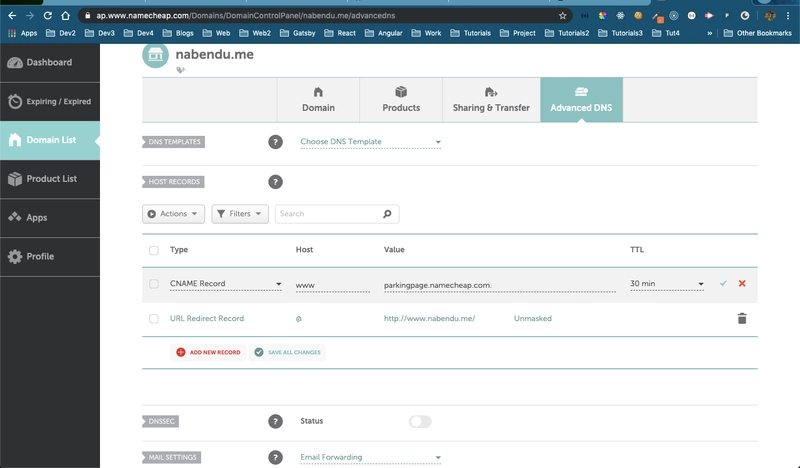The width and height of the screenshot is (800, 468).
Task: Open Apps in the left sidebar
Action: [50, 217]
